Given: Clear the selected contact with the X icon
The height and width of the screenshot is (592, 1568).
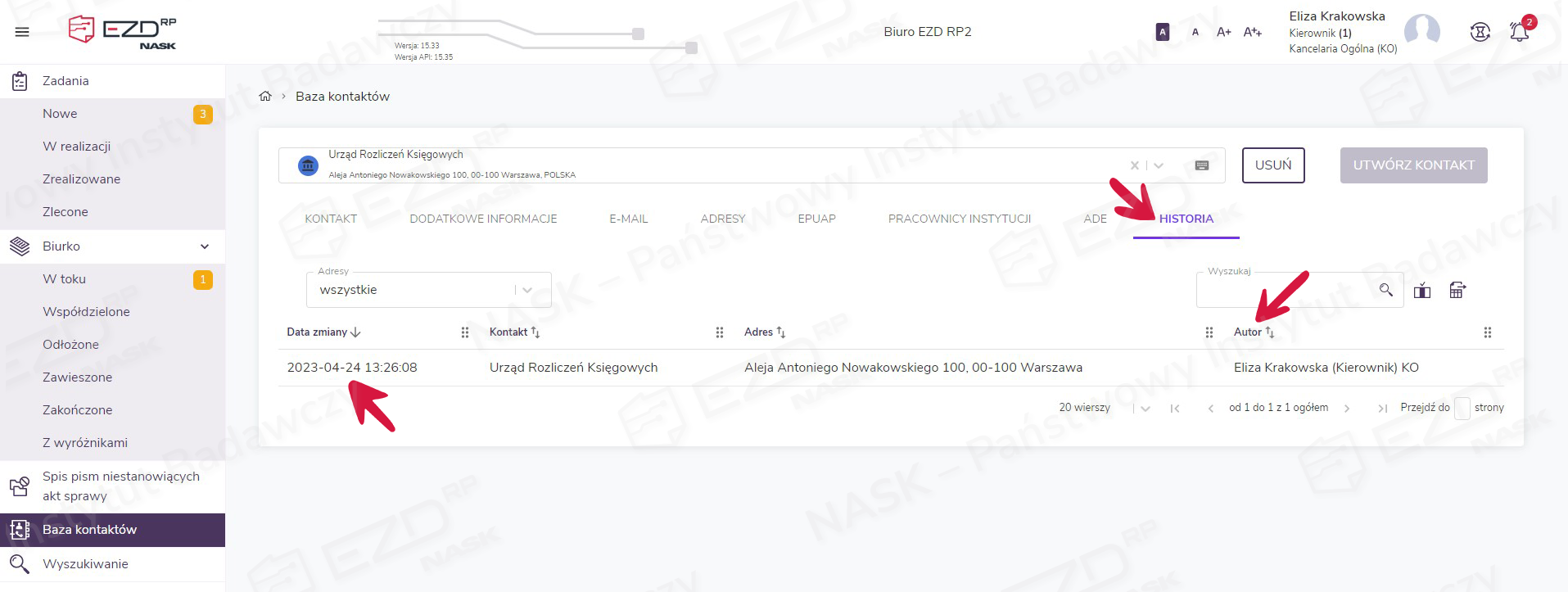Looking at the screenshot, I should tap(1134, 165).
